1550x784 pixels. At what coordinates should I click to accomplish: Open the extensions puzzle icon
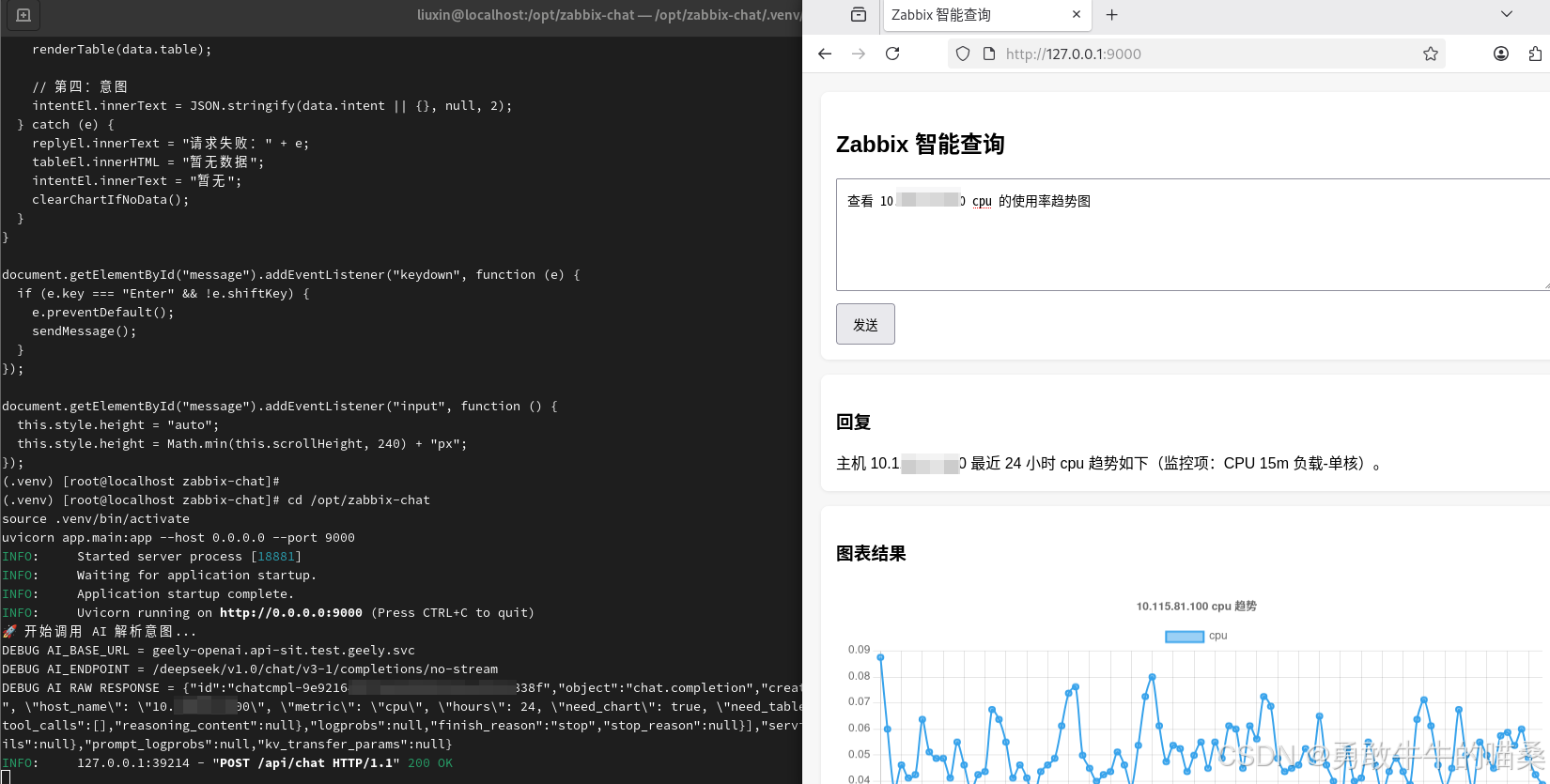[x=1535, y=54]
